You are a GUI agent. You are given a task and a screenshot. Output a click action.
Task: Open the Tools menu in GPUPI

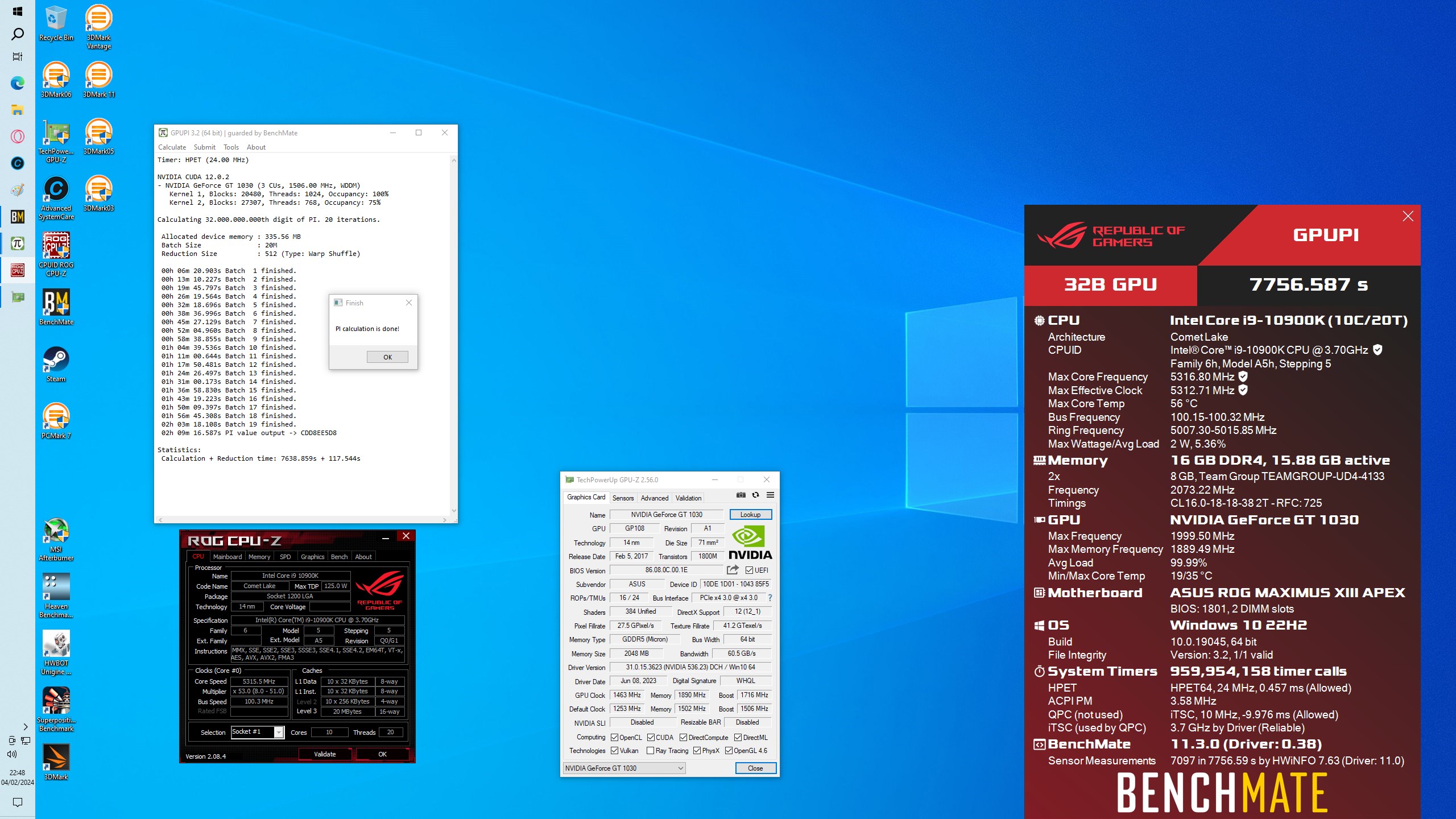tap(231, 147)
